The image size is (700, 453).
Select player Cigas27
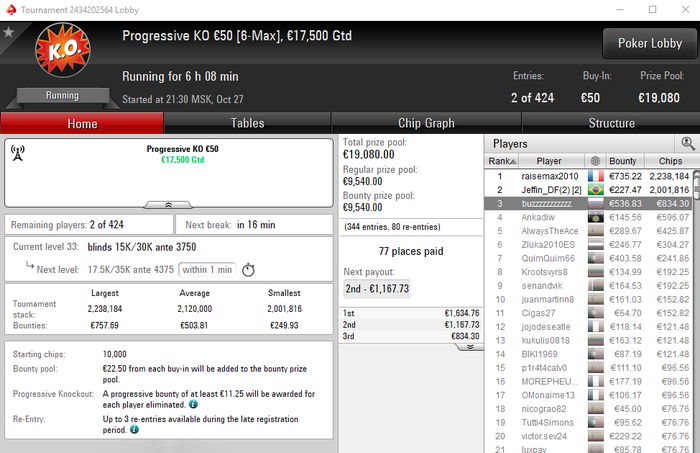coord(538,313)
